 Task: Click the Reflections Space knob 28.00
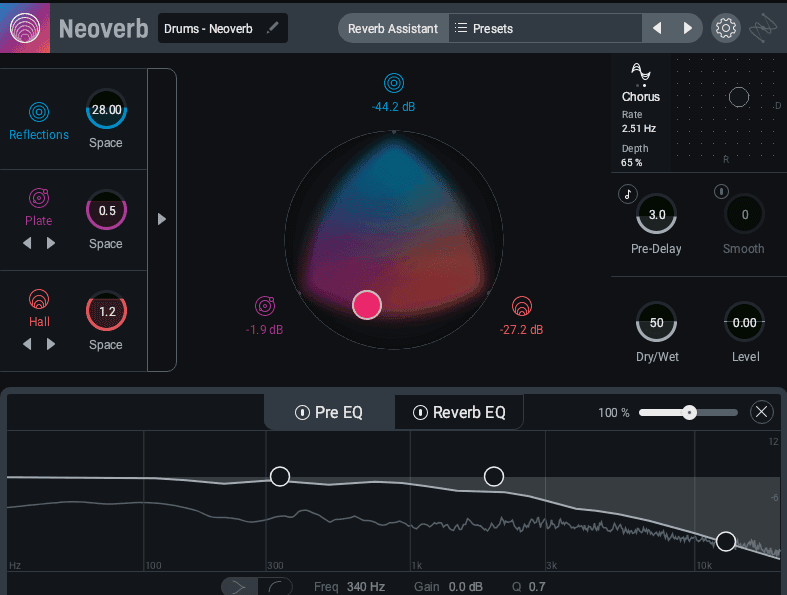point(106,109)
